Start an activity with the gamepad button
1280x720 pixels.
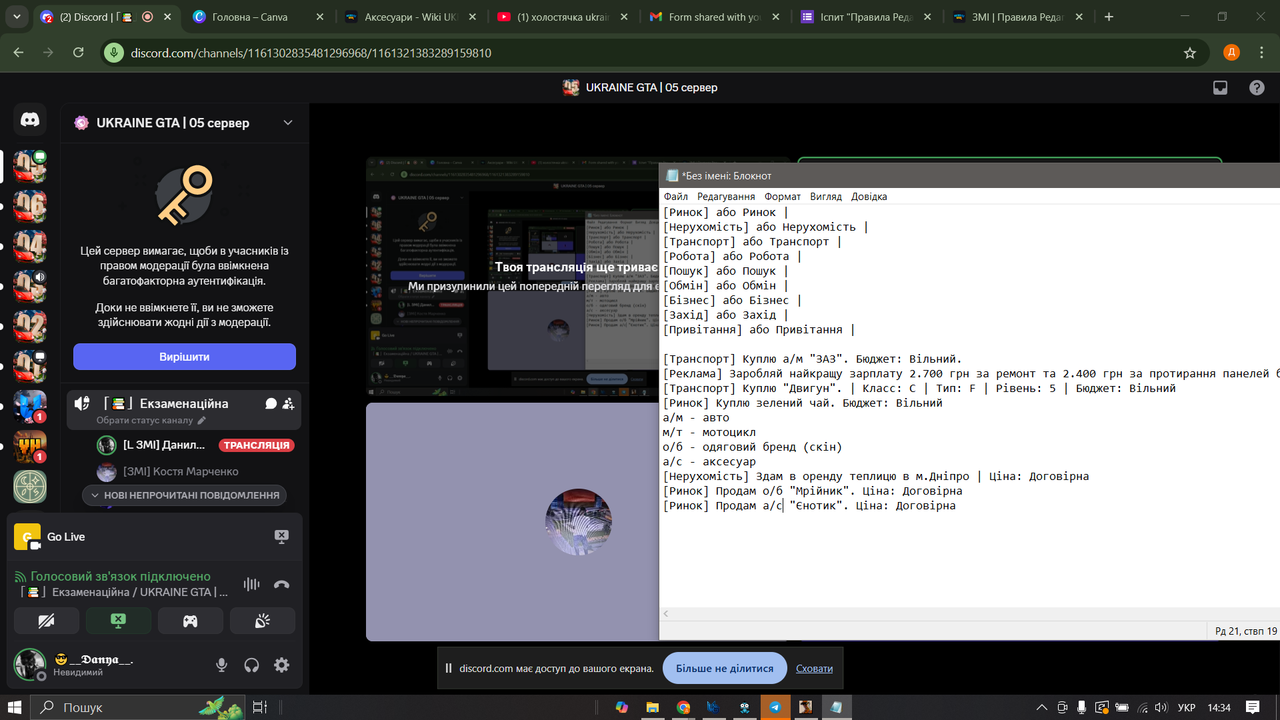[190, 621]
